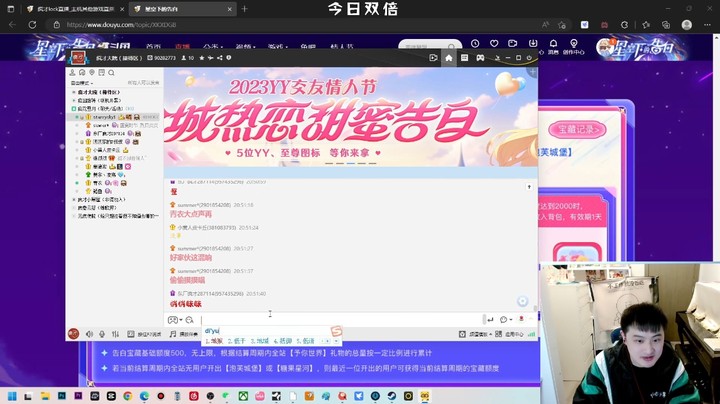Image resolution: width=720 pixels, height=404 pixels.
Task: Click the 2023YY Valentine's banner image
Action: click(x=350, y=117)
